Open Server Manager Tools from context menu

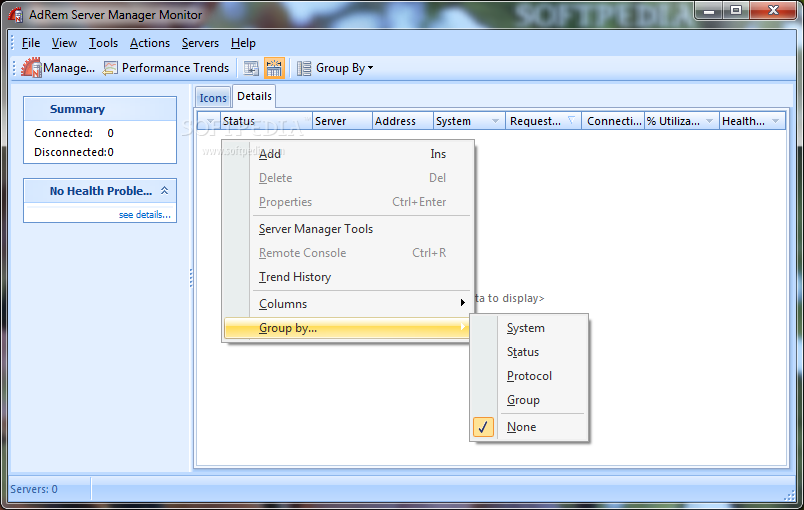point(347,229)
